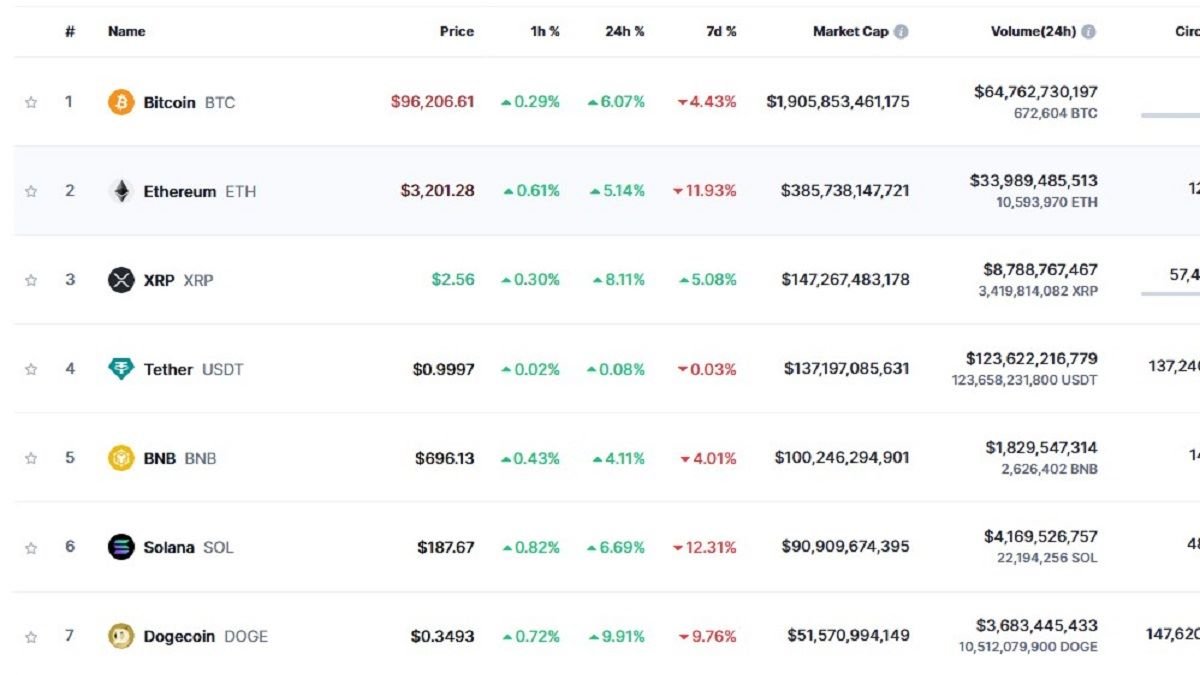Viewport: 1200px width, 675px height.
Task: Click Bitcoin's market cap $1,905,853,461,175
Action: [838, 102]
